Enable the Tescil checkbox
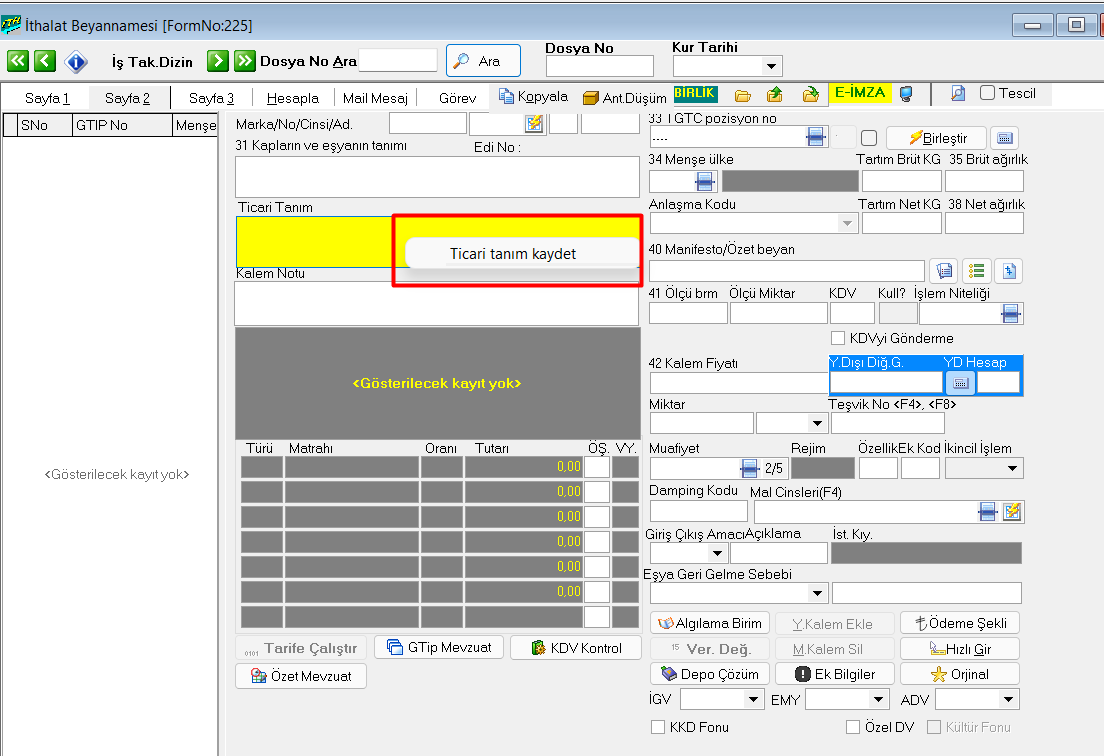 (x=988, y=93)
